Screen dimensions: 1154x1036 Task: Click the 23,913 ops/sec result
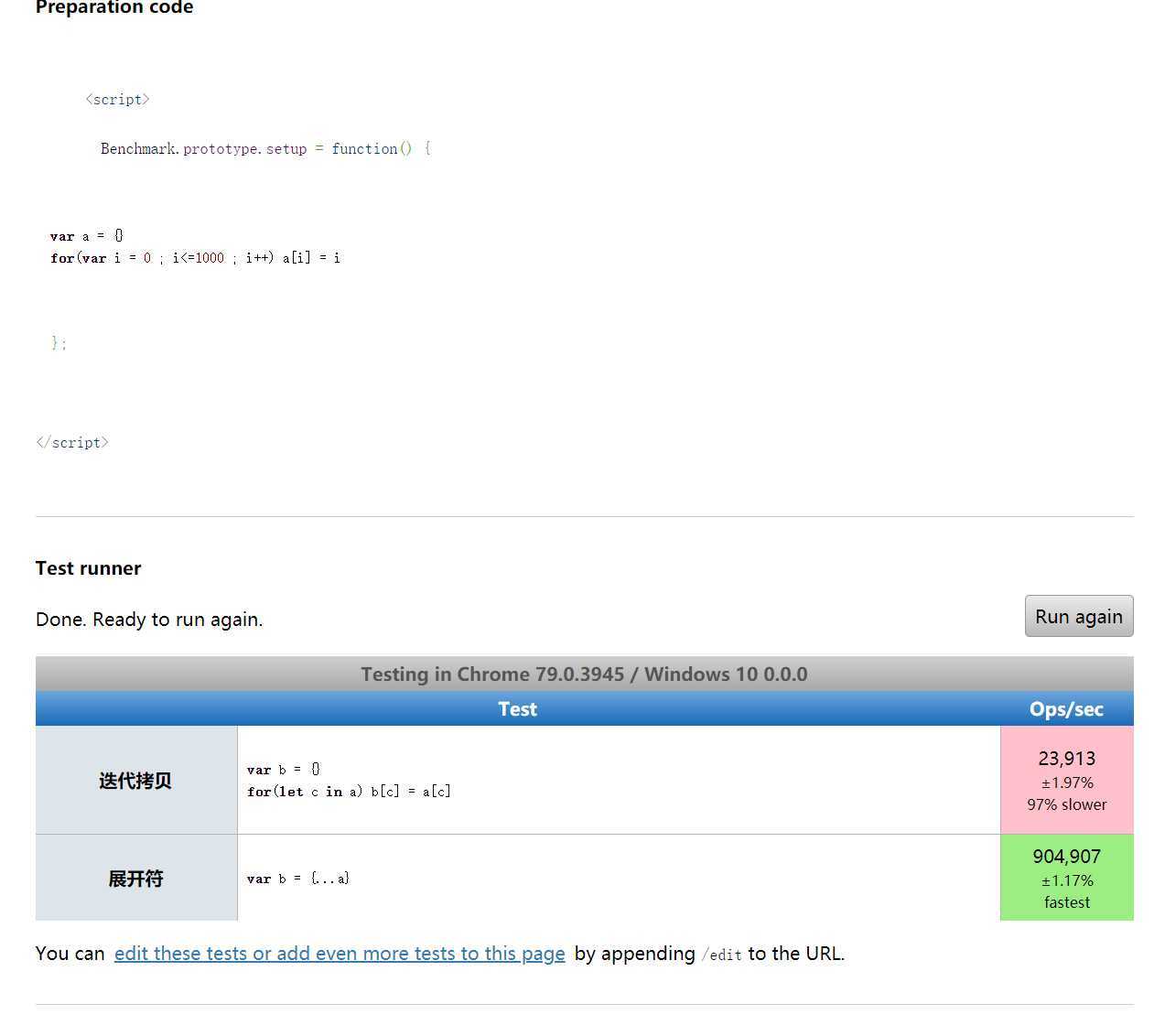tap(1067, 759)
